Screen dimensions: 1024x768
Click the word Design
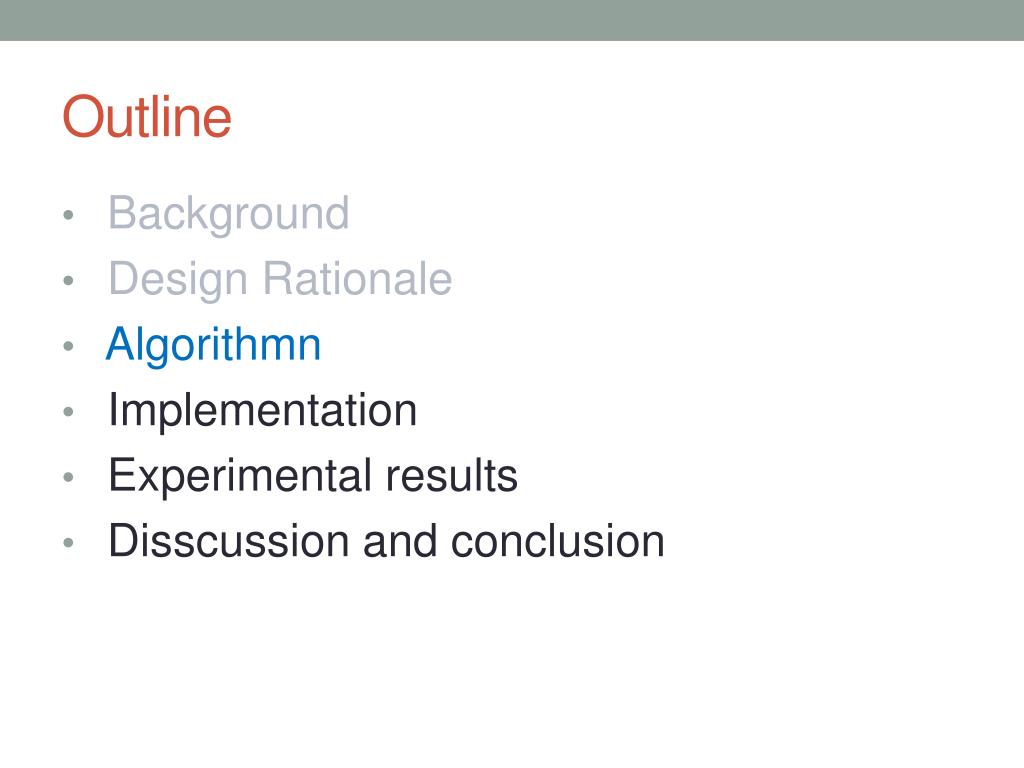pyautogui.click(x=179, y=279)
